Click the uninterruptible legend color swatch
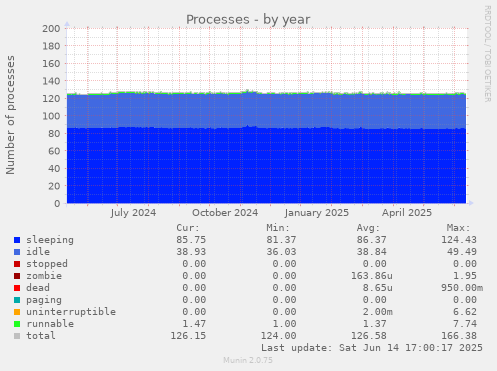 17,312
